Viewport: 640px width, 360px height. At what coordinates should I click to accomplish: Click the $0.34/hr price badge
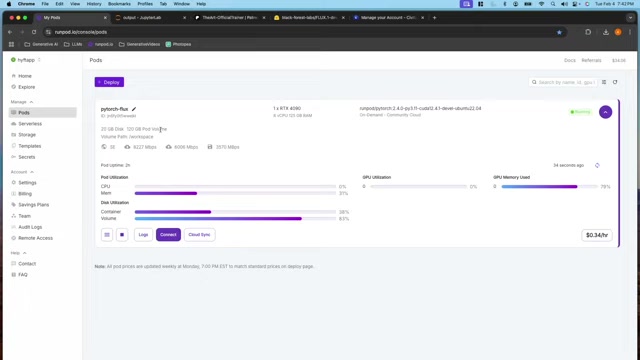597,235
